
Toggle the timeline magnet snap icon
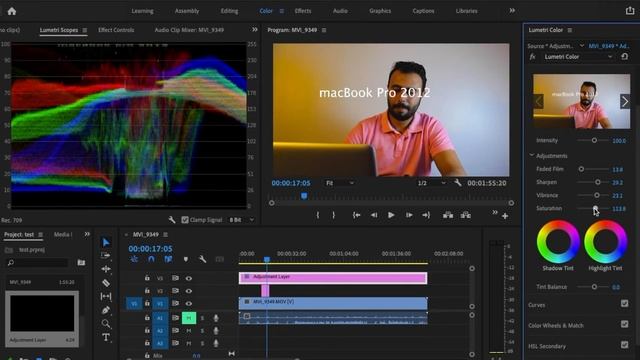[151, 259]
